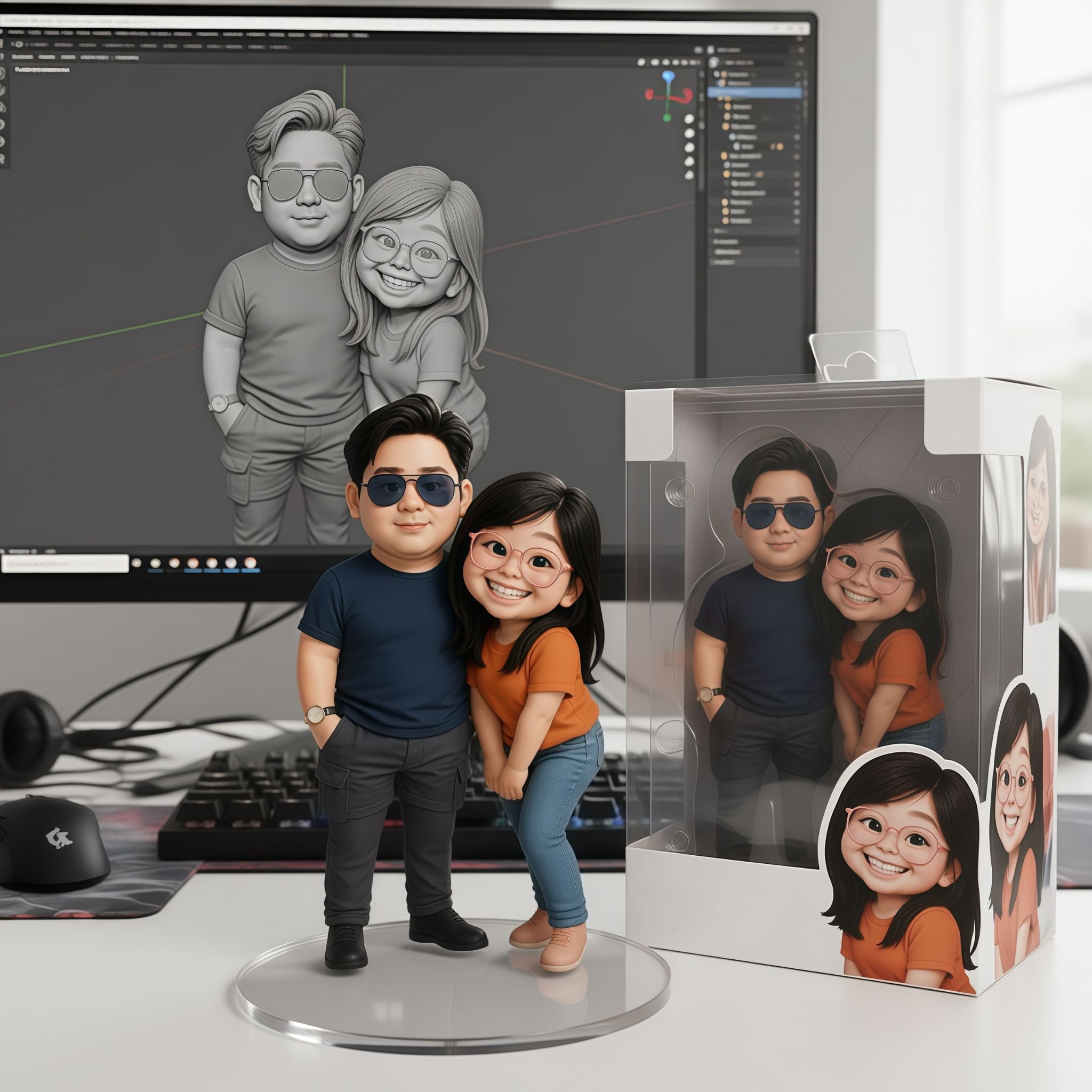Click the green Y axis gizmo handle
The height and width of the screenshot is (1092, 1092).
[x=667, y=117]
